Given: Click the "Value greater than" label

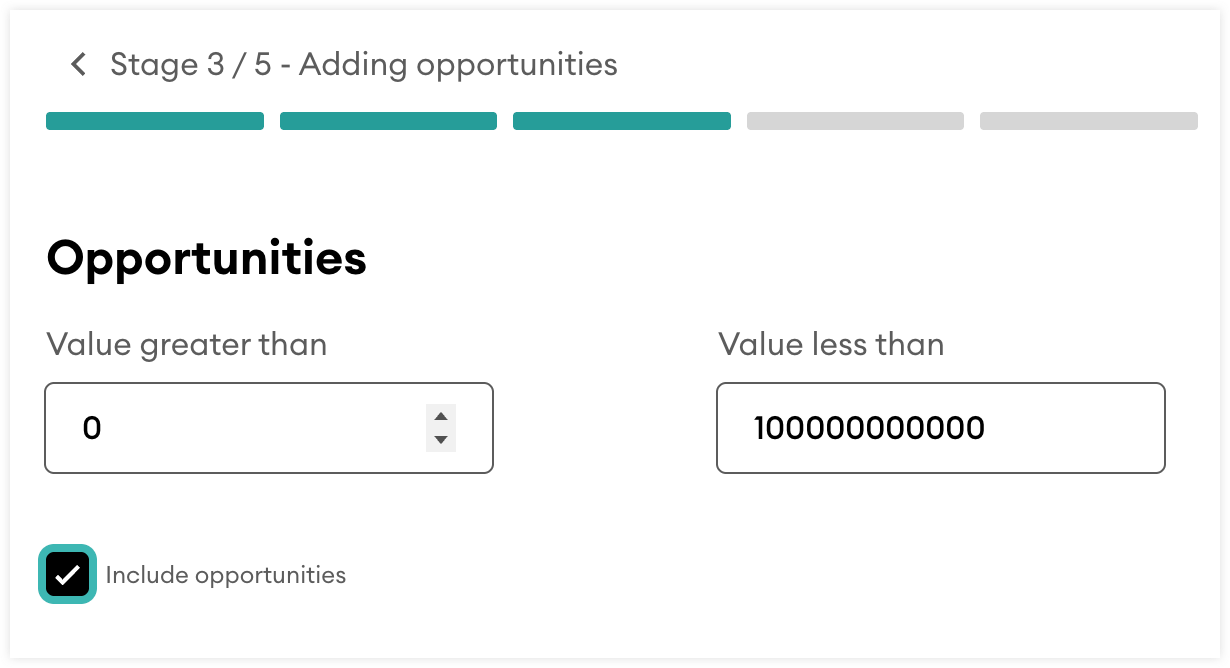Looking at the screenshot, I should 187,345.
